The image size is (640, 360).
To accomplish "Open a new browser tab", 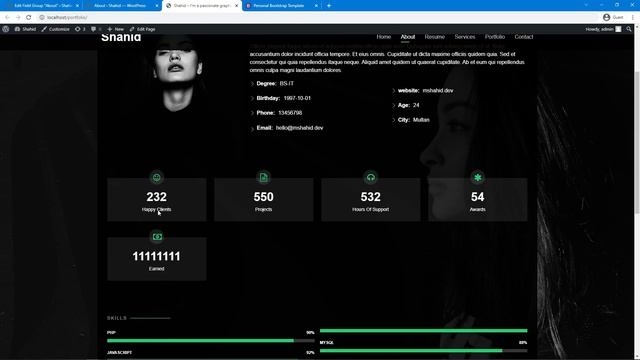I will coord(329,6).
